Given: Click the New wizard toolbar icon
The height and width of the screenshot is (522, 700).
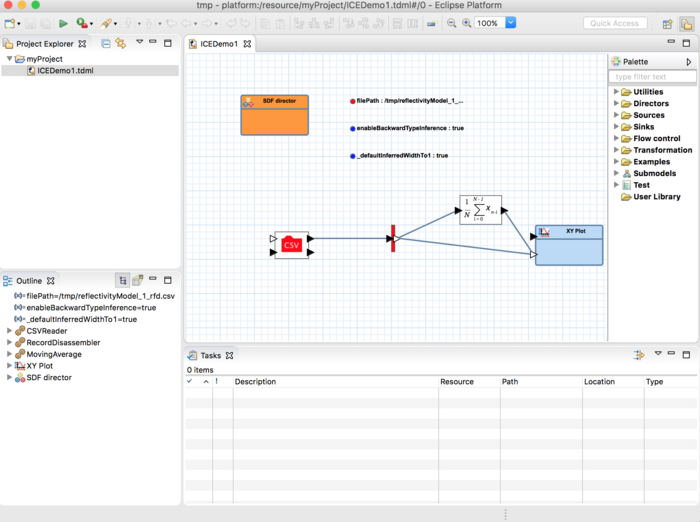Looking at the screenshot, I should [x=9, y=23].
